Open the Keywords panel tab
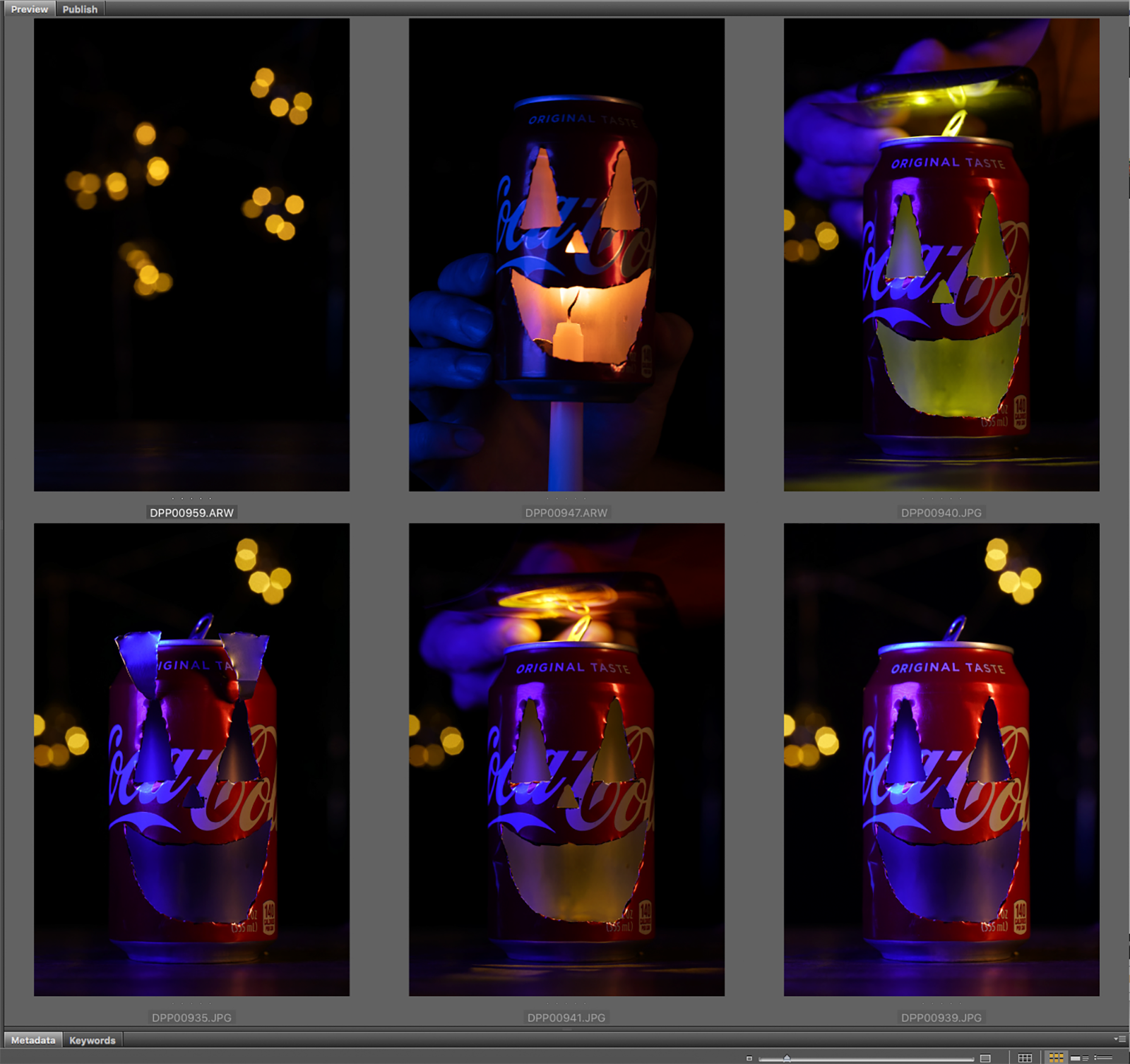The image size is (1130, 1064). click(93, 1040)
